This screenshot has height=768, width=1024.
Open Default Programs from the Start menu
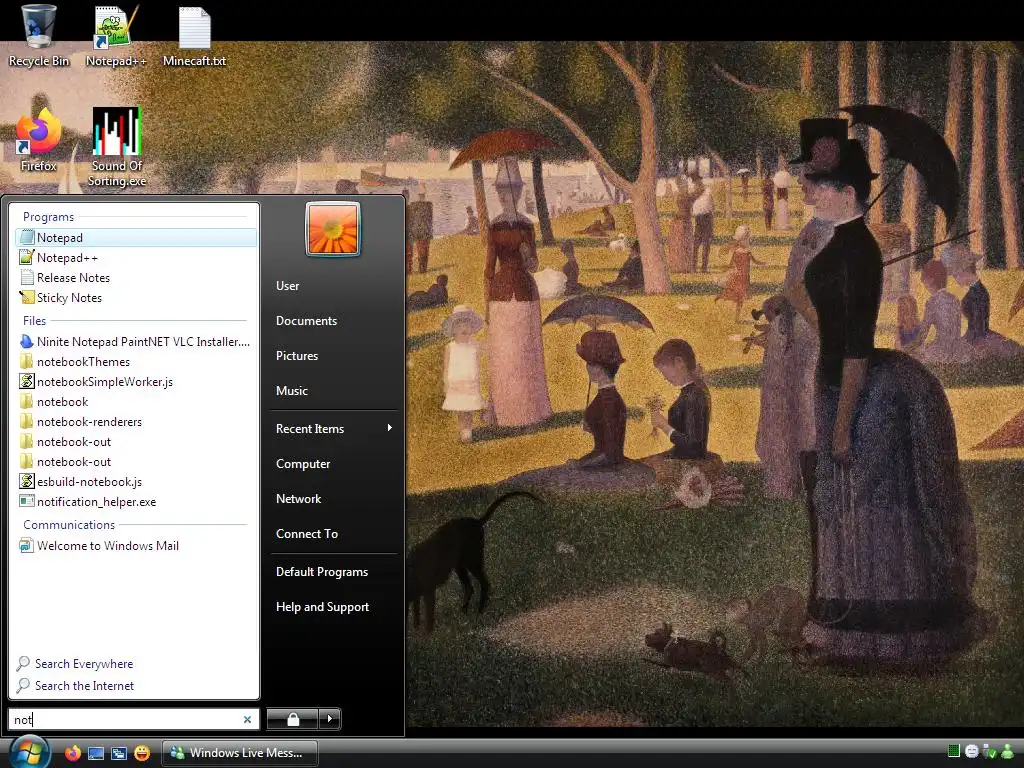[334, 572]
